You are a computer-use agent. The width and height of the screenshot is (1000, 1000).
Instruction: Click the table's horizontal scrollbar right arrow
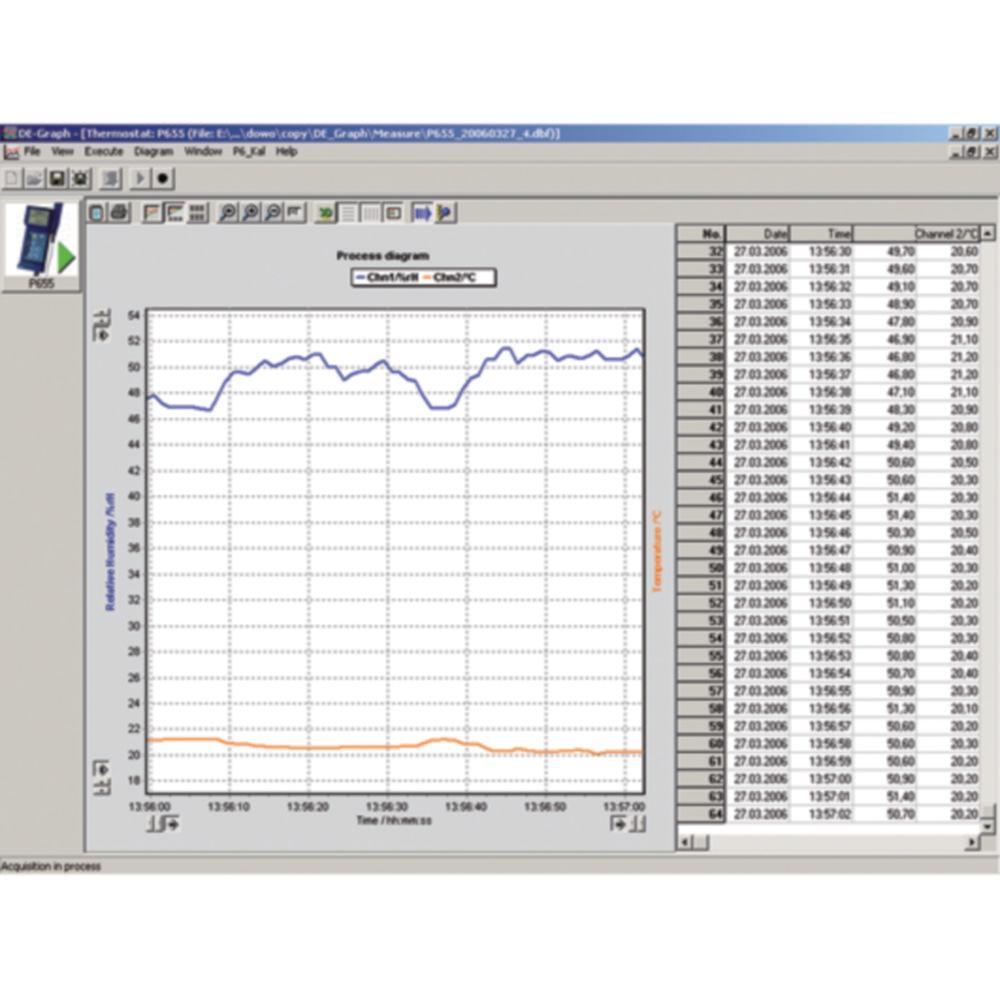pyautogui.click(x=972, y=843)
